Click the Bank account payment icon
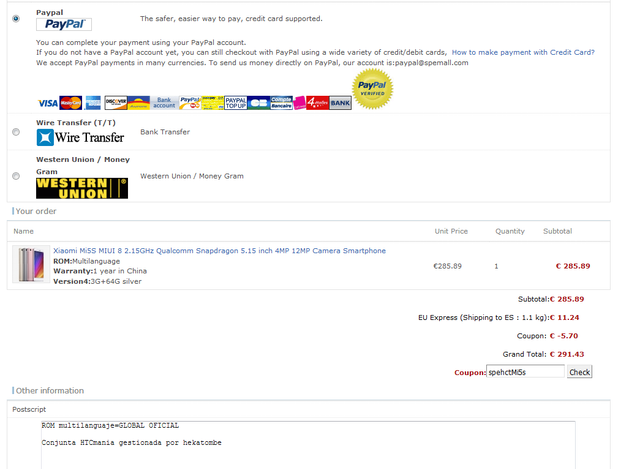Image resolution: width=640 pixels, height=469 pixels. point(164,103)
